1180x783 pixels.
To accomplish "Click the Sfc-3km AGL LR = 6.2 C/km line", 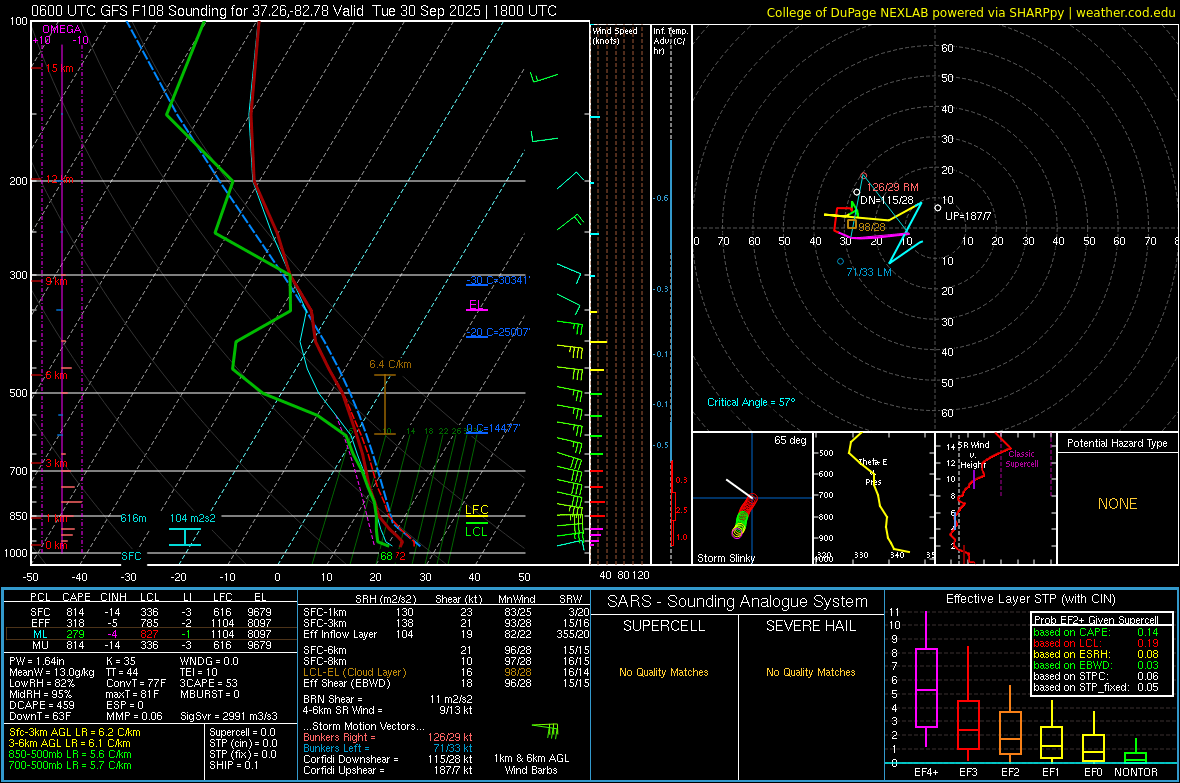I will click(x=75, y=732).
